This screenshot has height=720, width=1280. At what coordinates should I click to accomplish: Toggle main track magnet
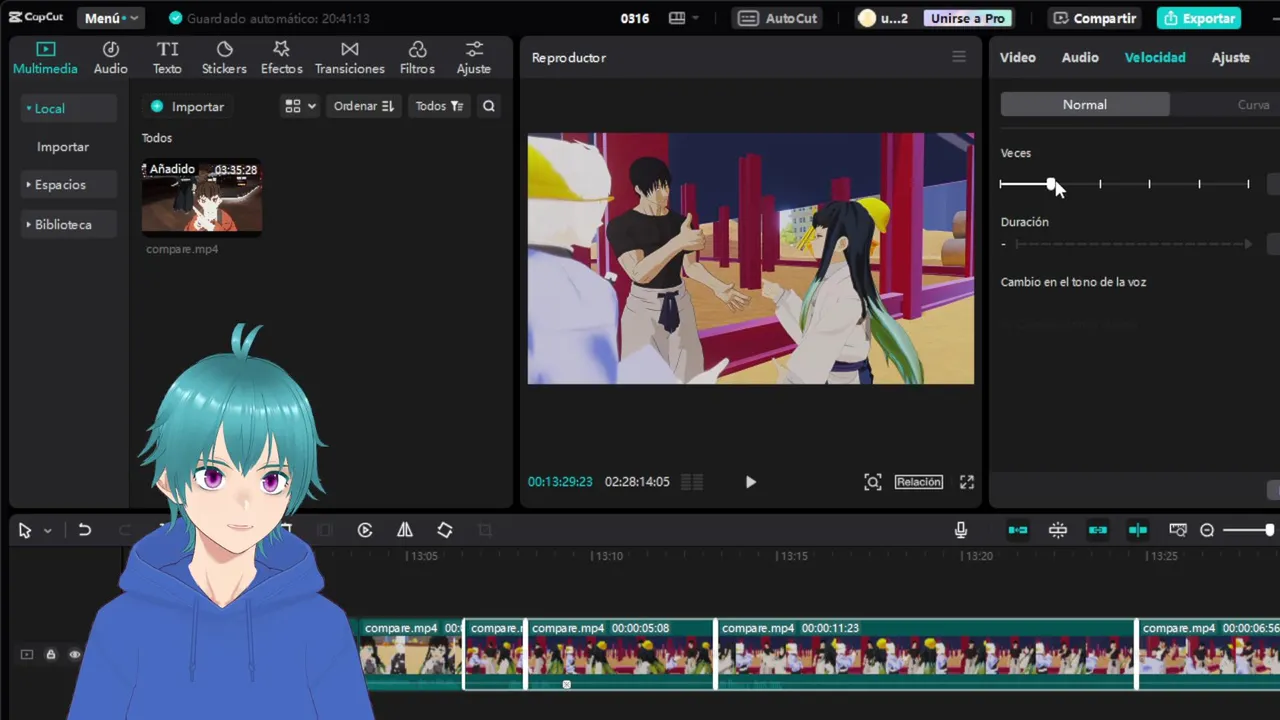[x=1018, y=530]
